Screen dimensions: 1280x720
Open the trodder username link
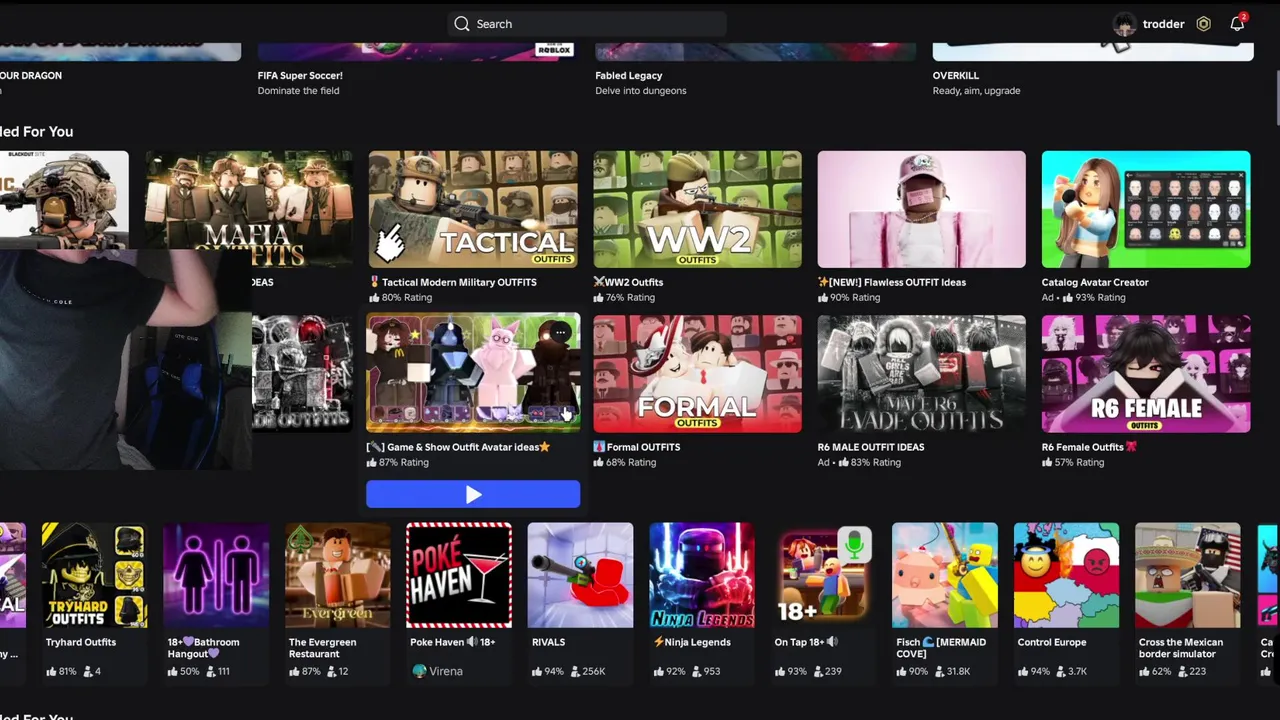1163,24
